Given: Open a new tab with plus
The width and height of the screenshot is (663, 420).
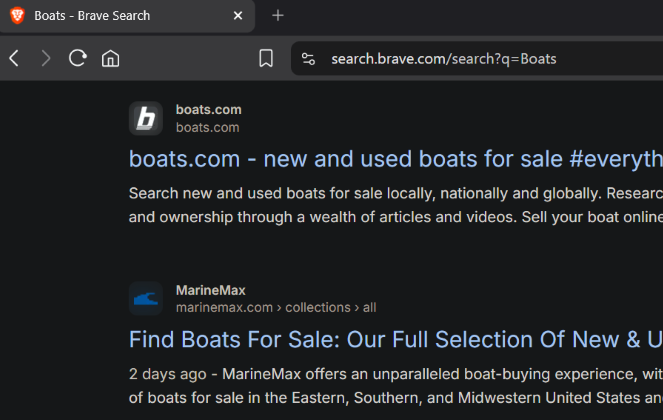Looking at the screenshot, I should [278, 16].
